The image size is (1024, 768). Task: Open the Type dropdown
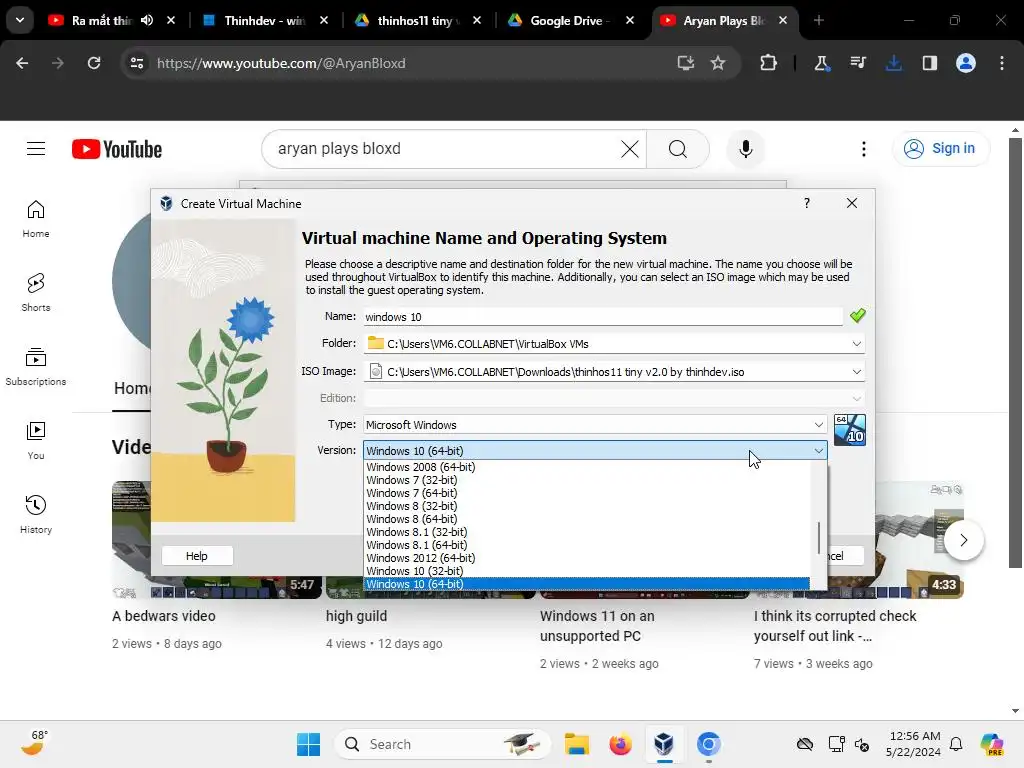(595, 424)
